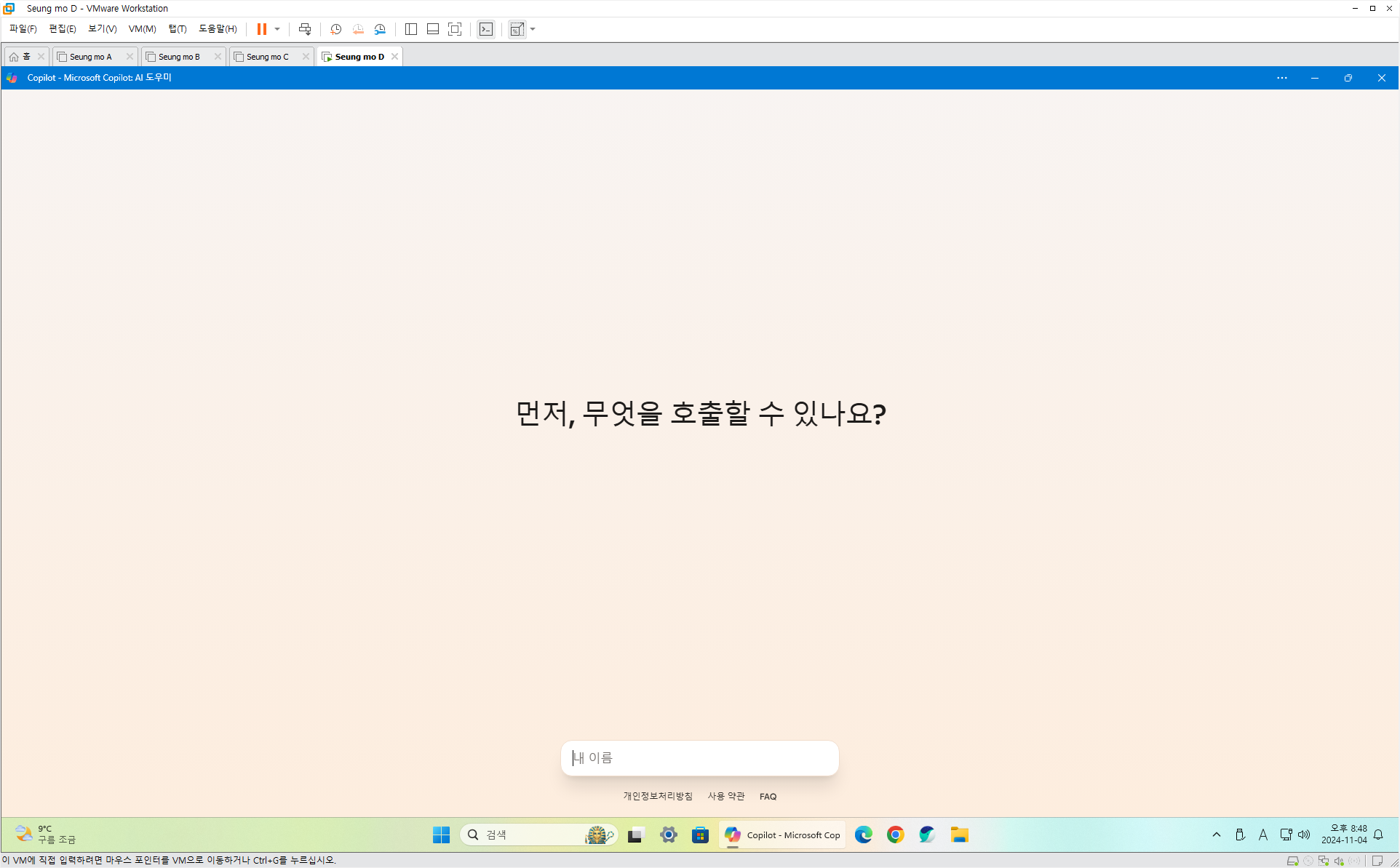Click Send Ctrl+Alt+Del toolbar icon

[x=305, y=29]
